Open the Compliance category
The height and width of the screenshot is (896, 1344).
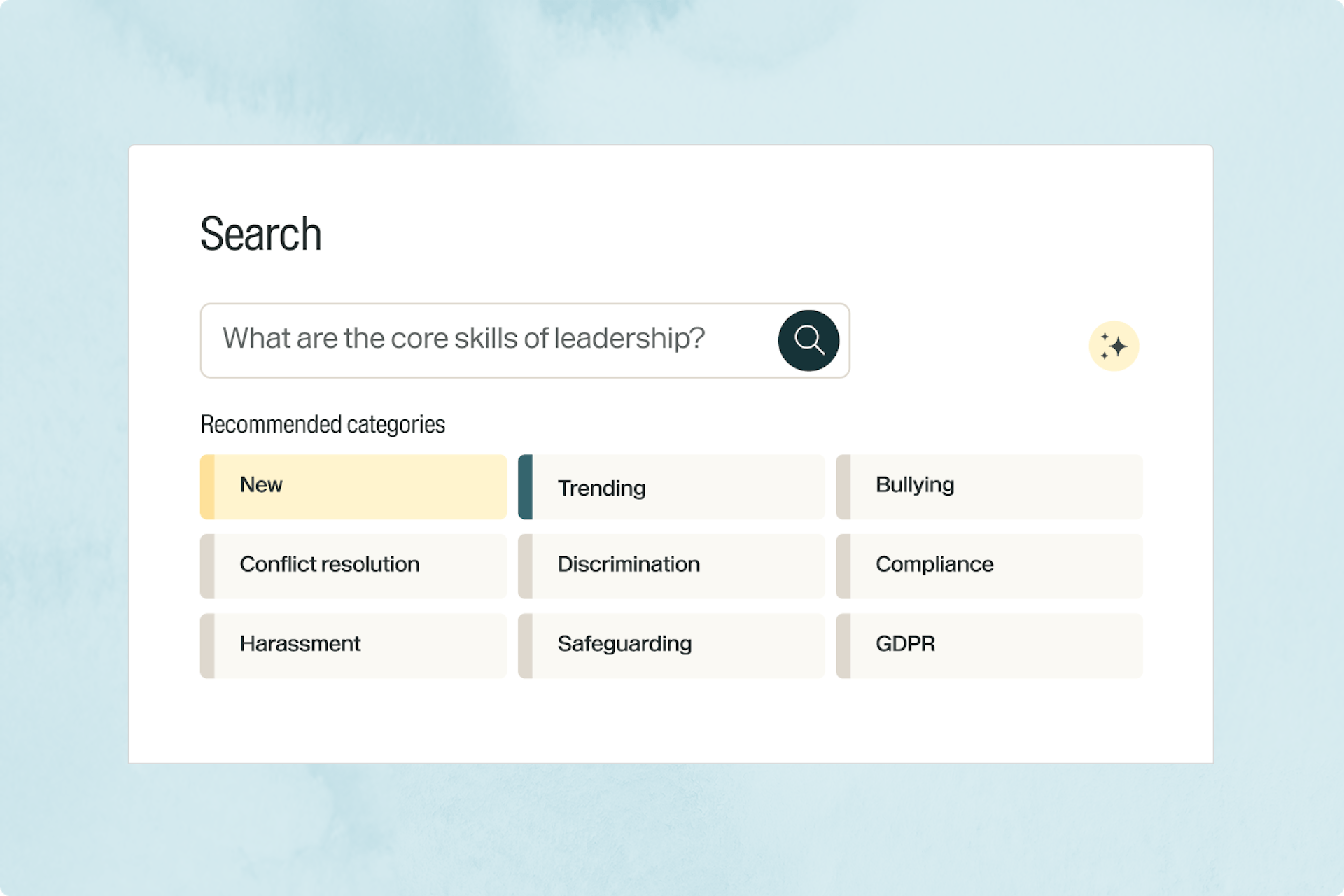pos(989,566)
